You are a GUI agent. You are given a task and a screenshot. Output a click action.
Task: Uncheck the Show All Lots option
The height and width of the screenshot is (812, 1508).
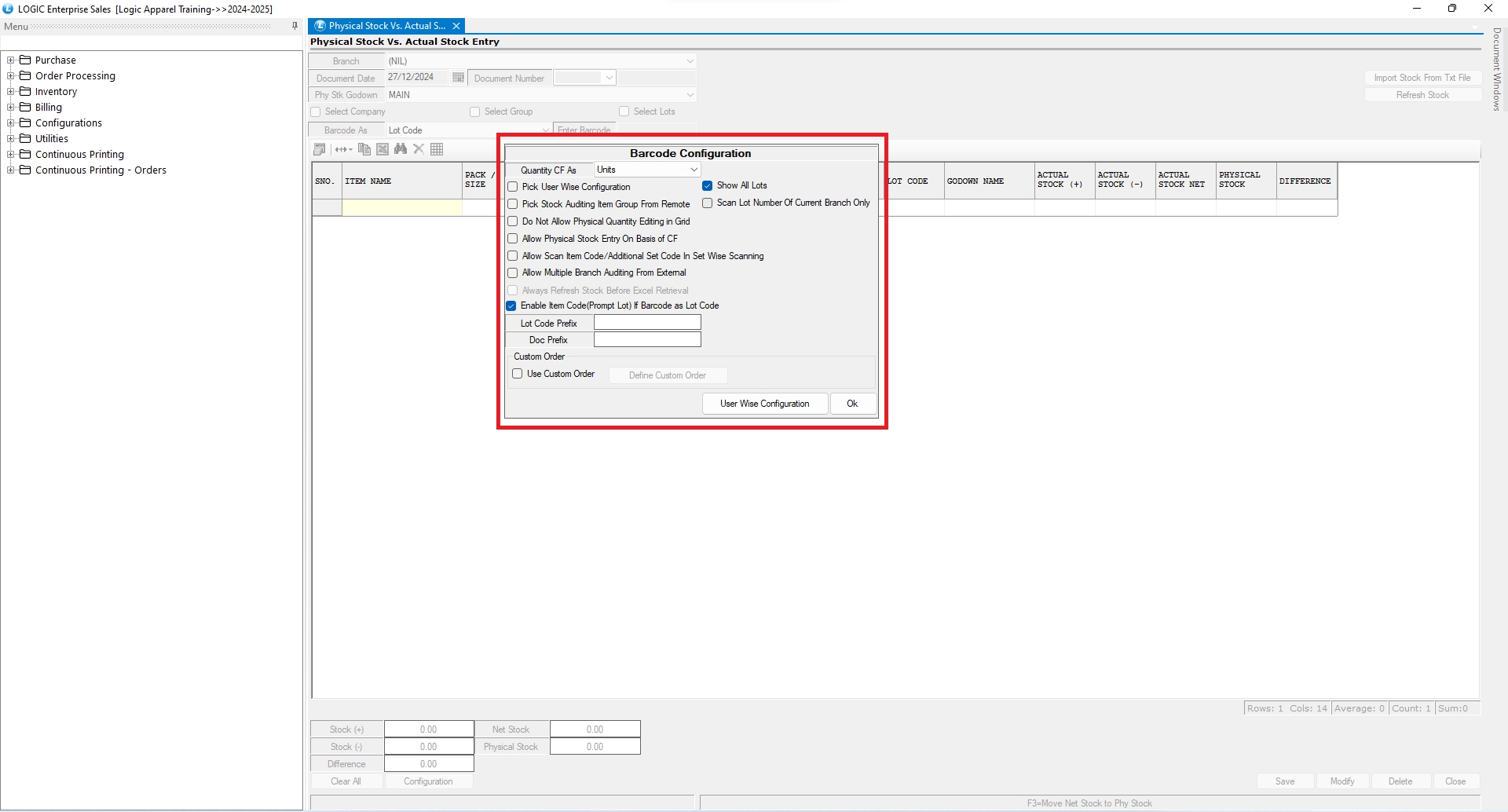tap(708, 186)
